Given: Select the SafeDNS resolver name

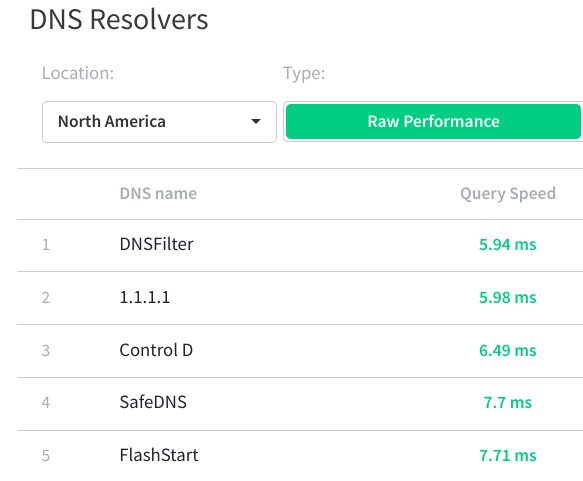Looking at the screenshot, I should pos(153,402).
